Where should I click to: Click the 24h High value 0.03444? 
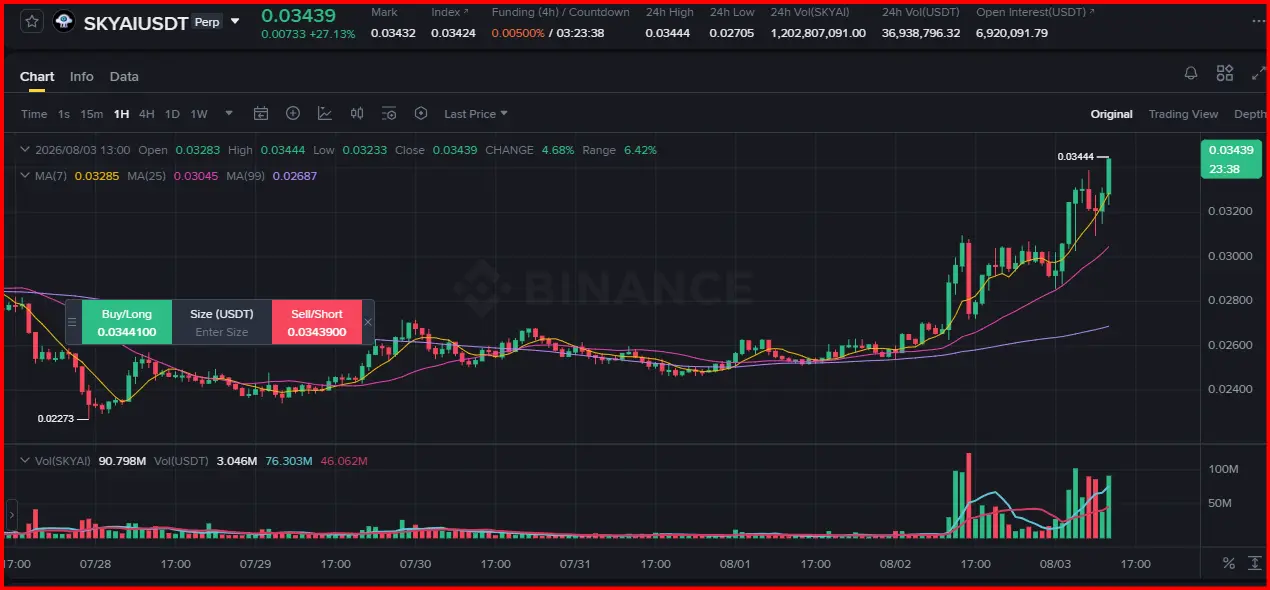click(669, 33)
